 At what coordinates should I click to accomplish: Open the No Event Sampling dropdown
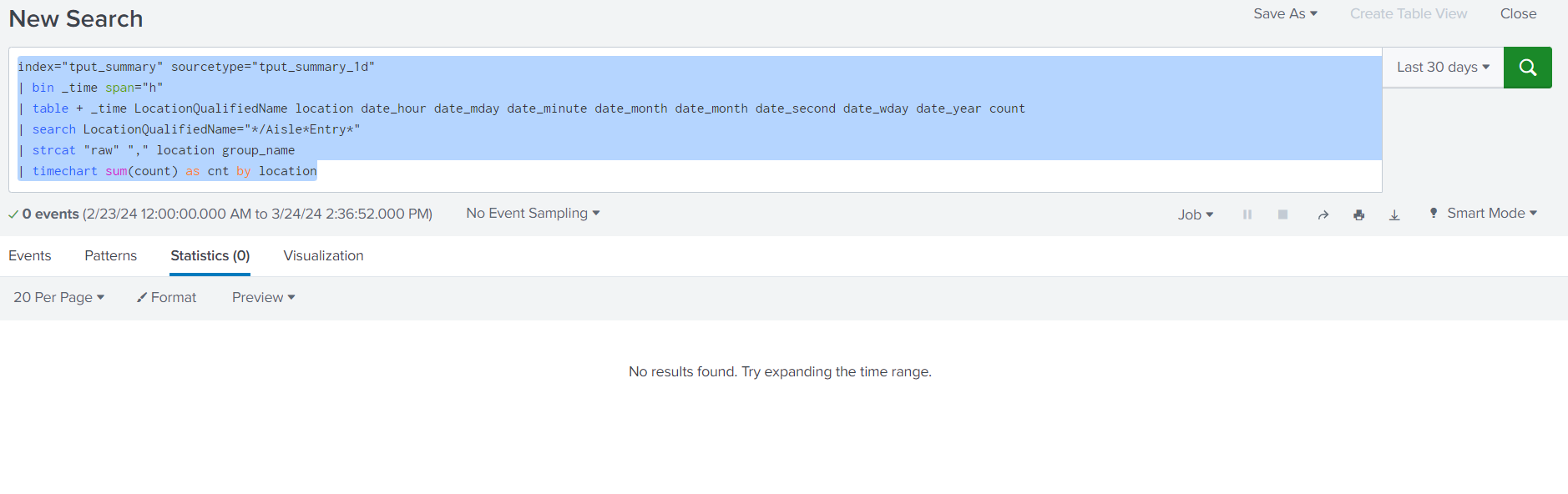[533, 214]
